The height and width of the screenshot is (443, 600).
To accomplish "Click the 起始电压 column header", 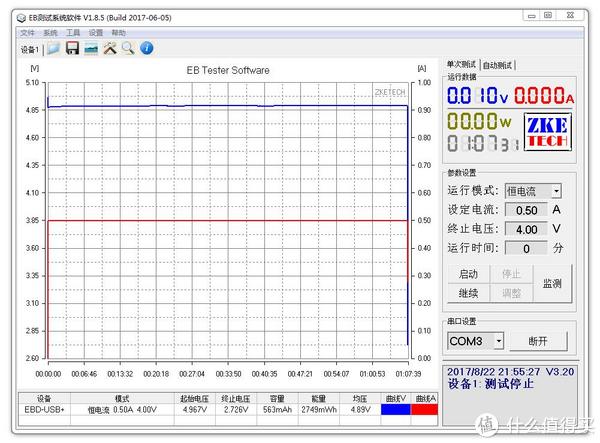I will 195,398.
